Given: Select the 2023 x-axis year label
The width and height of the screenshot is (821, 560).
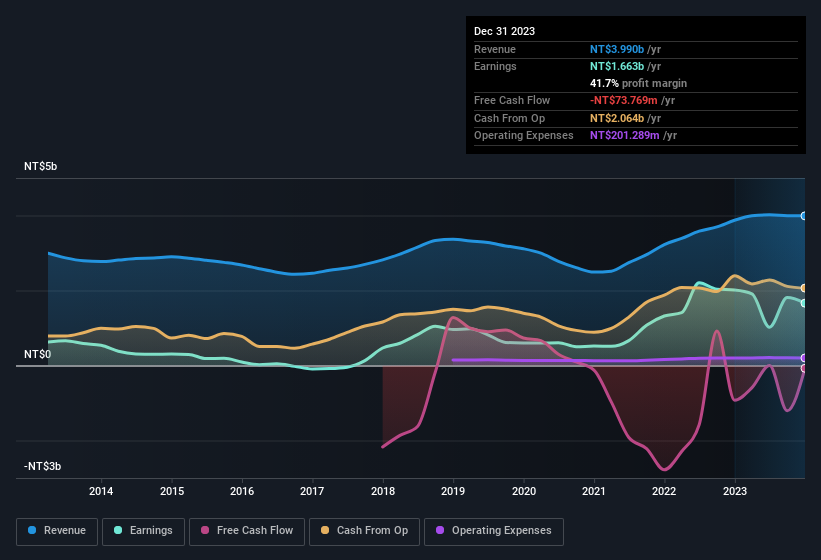Looking at the screenshot, I should coord(735,491).
